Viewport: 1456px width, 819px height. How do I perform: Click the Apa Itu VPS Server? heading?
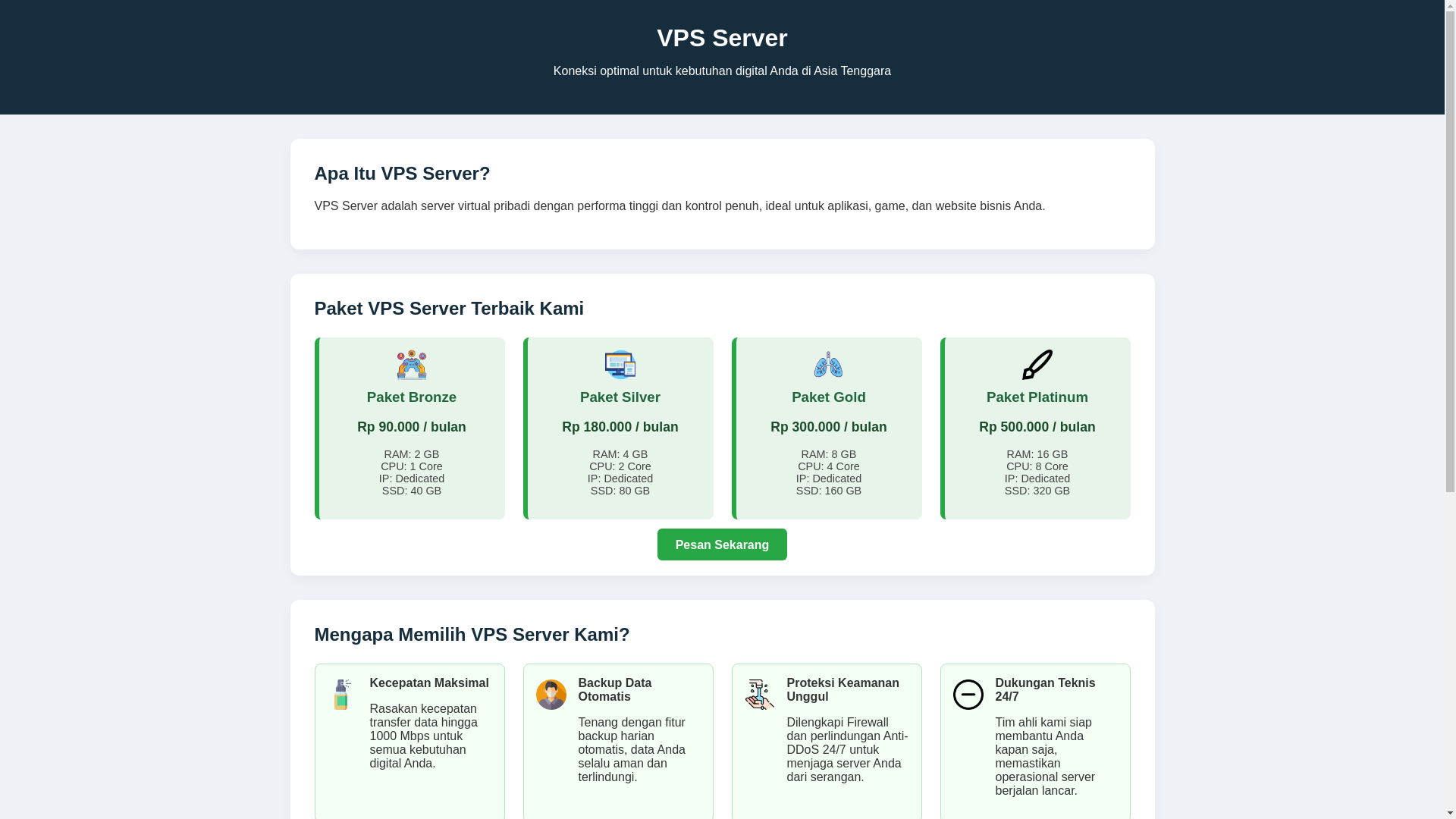(x=402, y=174)
